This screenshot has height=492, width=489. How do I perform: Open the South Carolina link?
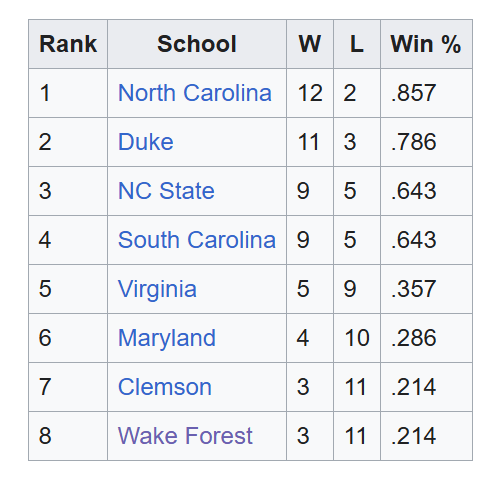197,240
